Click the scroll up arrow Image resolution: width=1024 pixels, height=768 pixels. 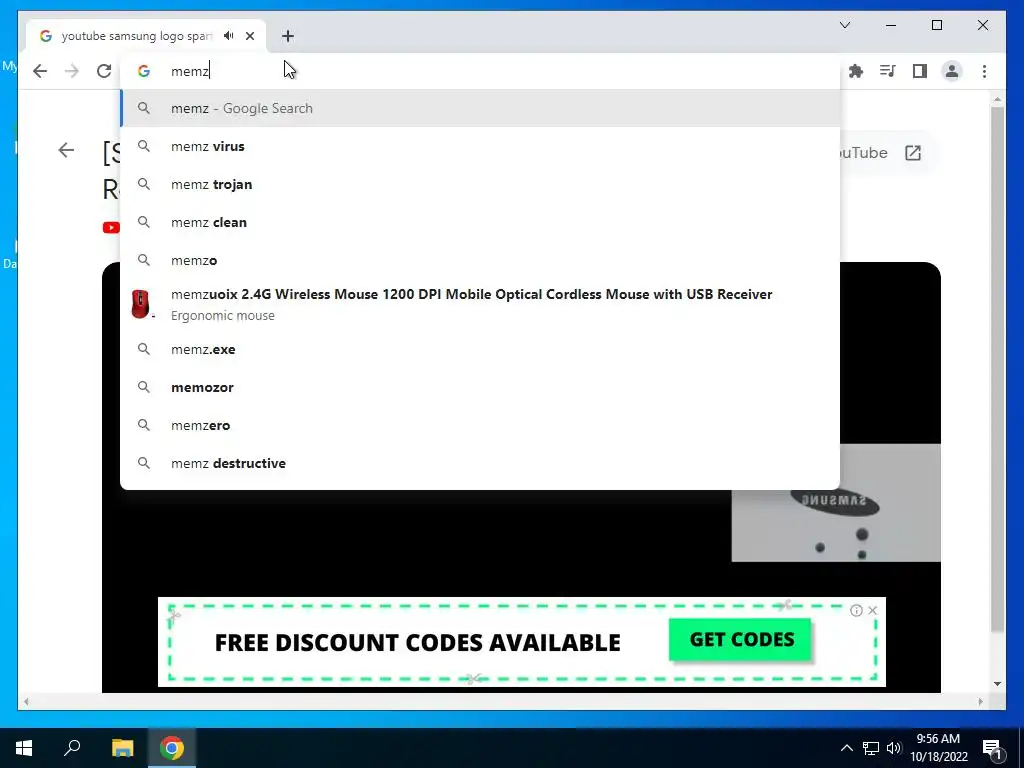pyautogui.click(x=997, y=99)
